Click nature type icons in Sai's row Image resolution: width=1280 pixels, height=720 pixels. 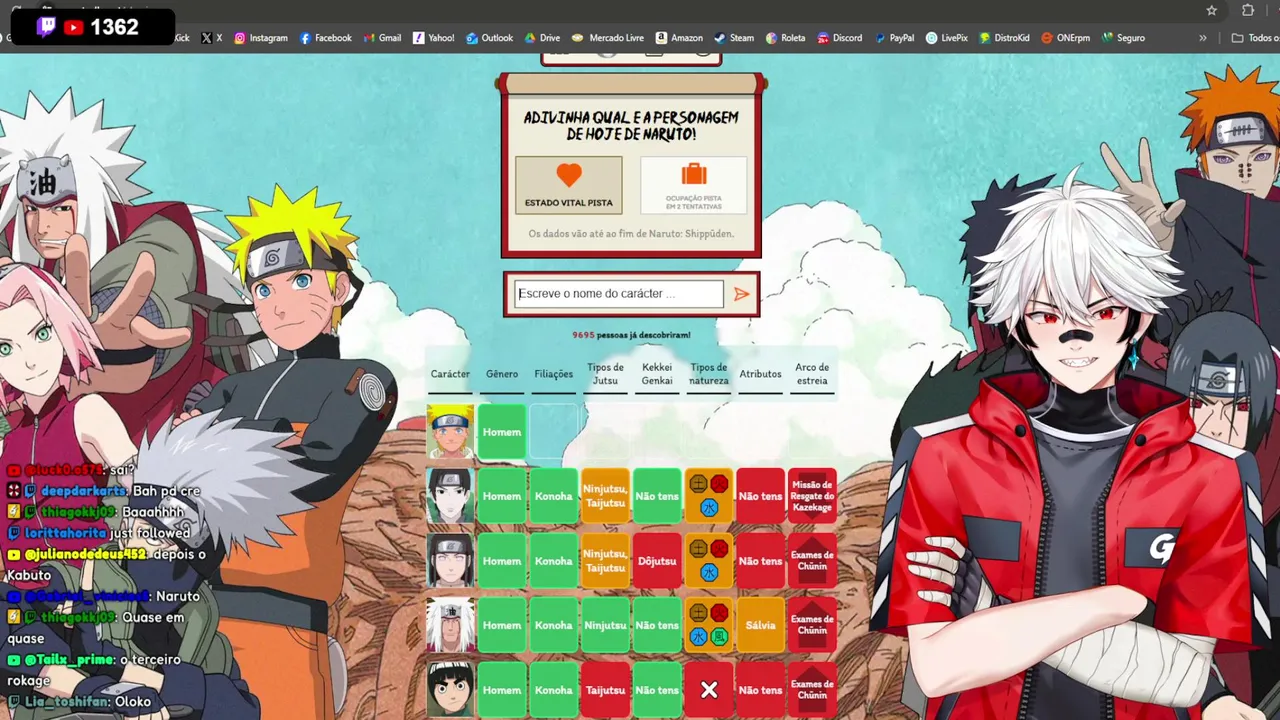709,496
